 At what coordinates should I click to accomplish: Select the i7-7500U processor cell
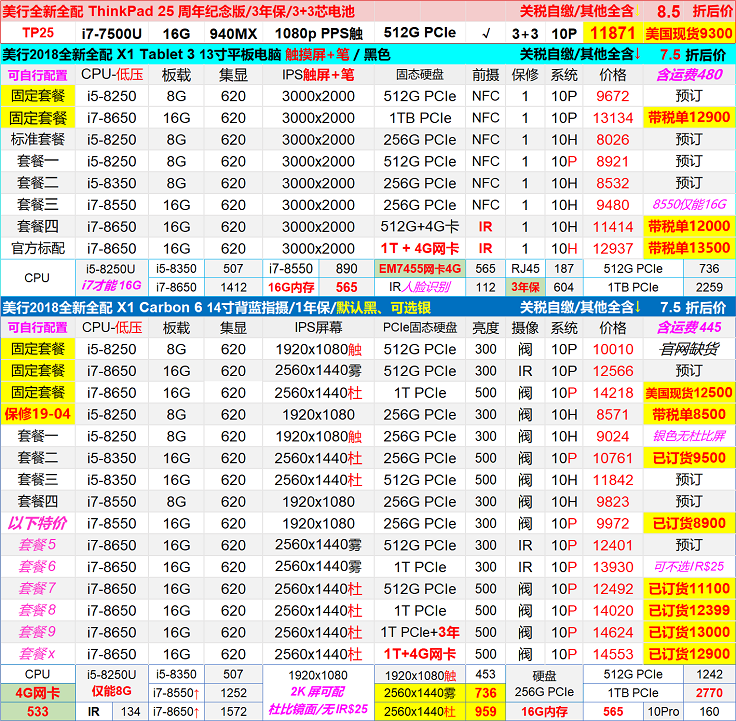pyautogui.click(x=112, y=33)
